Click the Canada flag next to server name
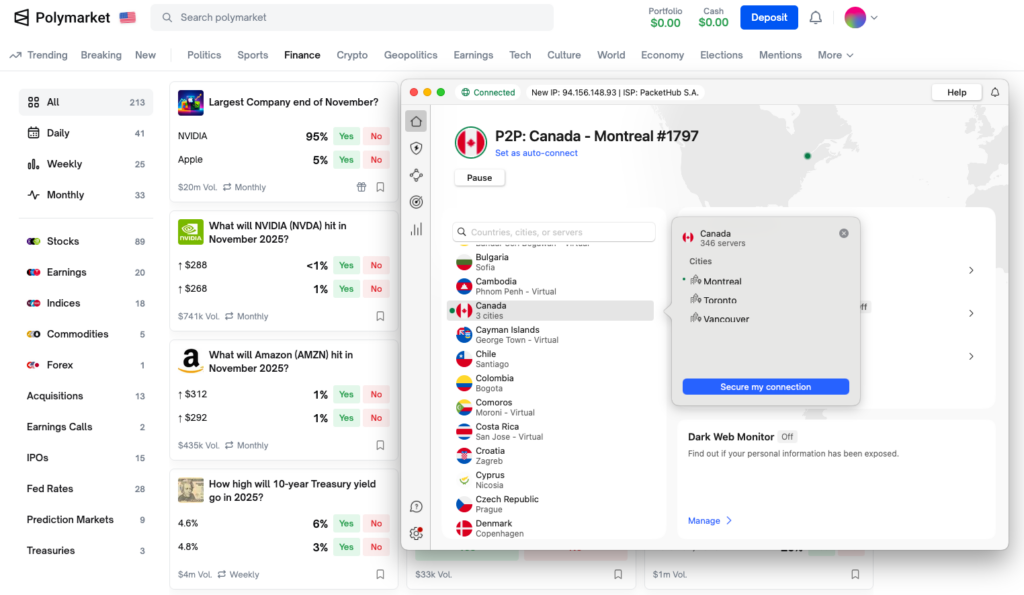 471,142
